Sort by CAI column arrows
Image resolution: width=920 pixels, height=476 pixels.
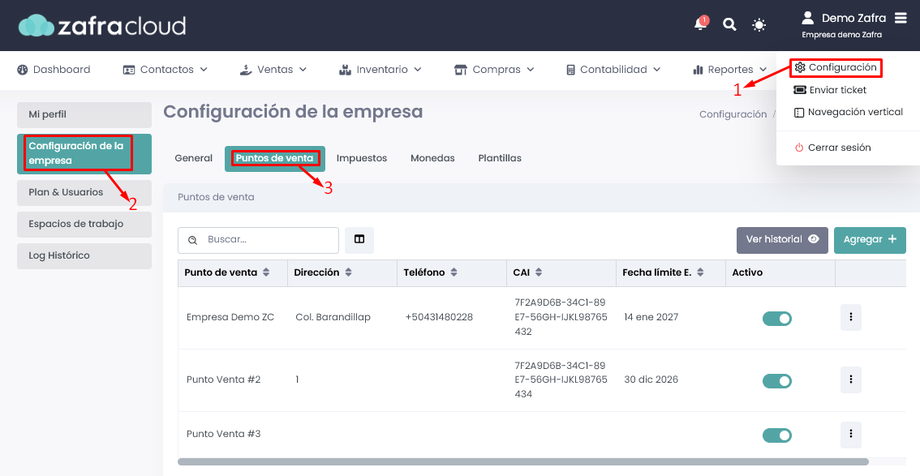click(x=539, y=272)
